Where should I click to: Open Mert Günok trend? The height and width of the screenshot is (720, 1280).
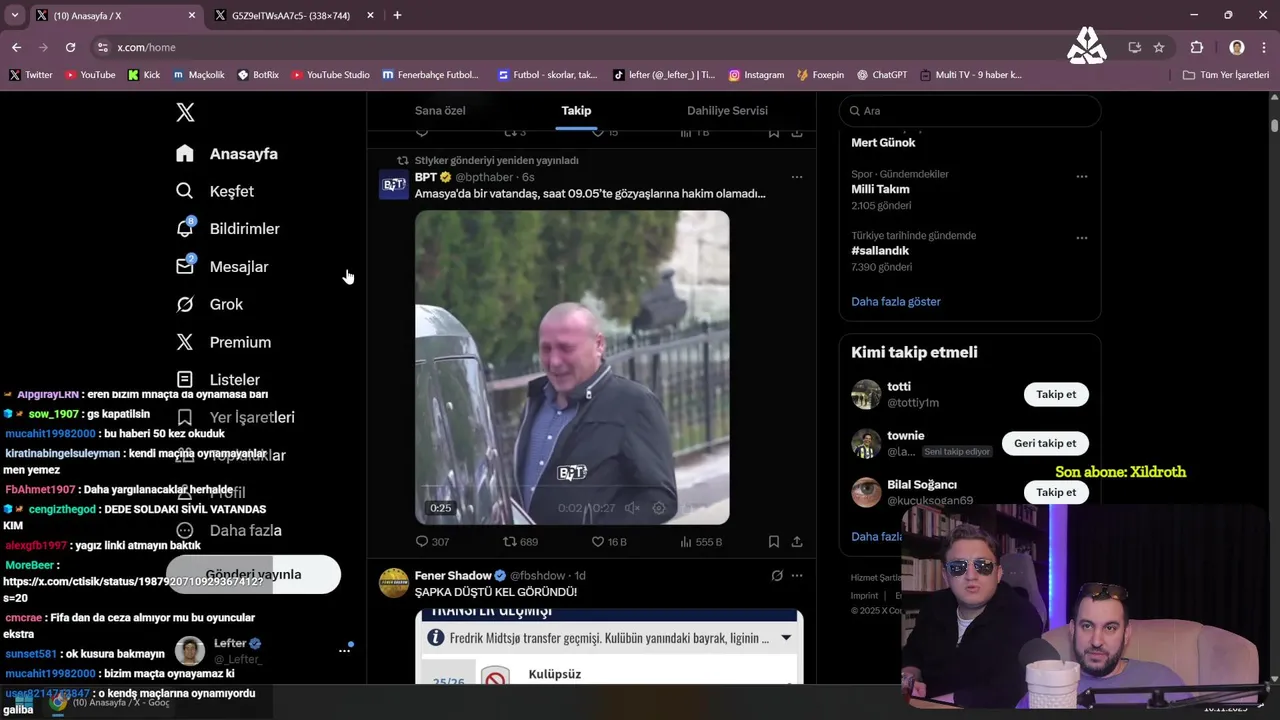[x=883, y=143]
